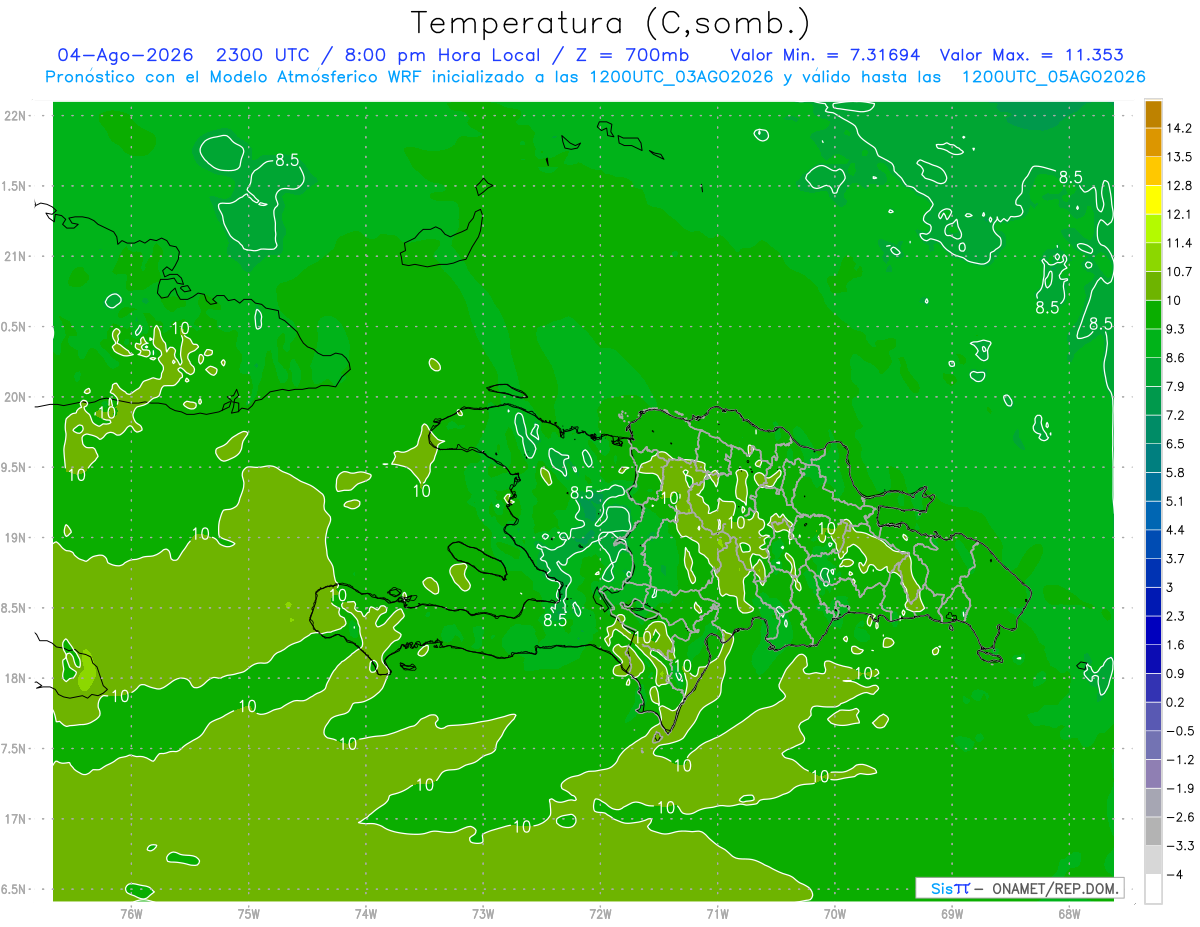Click the '19N' latitude axis label

click(x=16, y=538)
